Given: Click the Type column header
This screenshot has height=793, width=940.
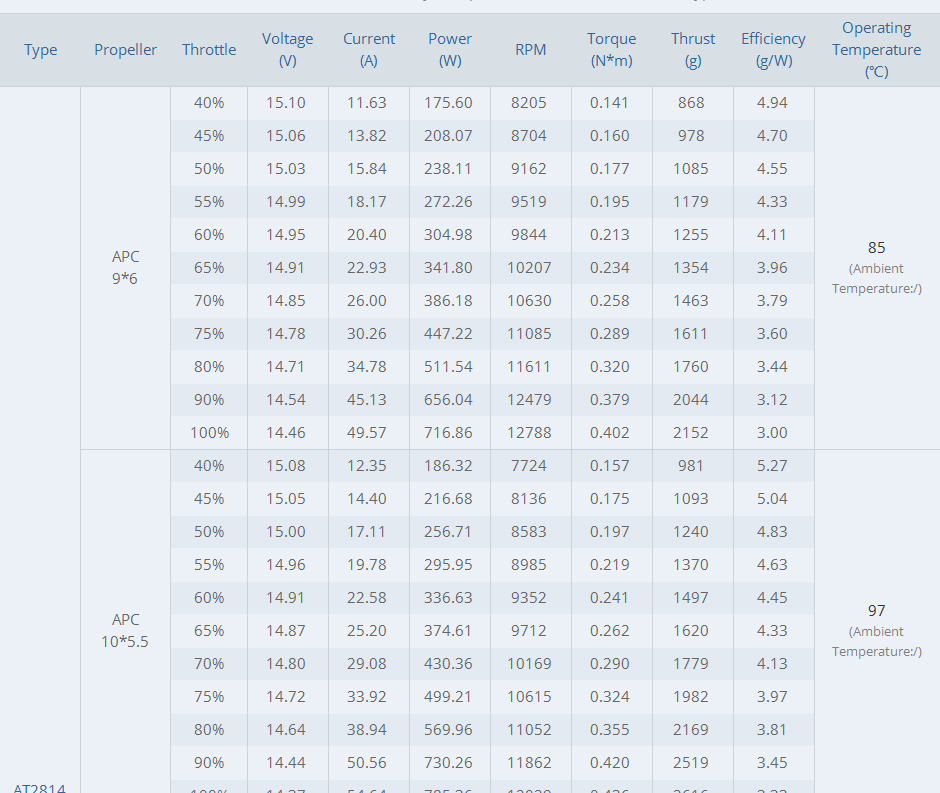Looking at the screenshot, I should [x=40, y=50].
